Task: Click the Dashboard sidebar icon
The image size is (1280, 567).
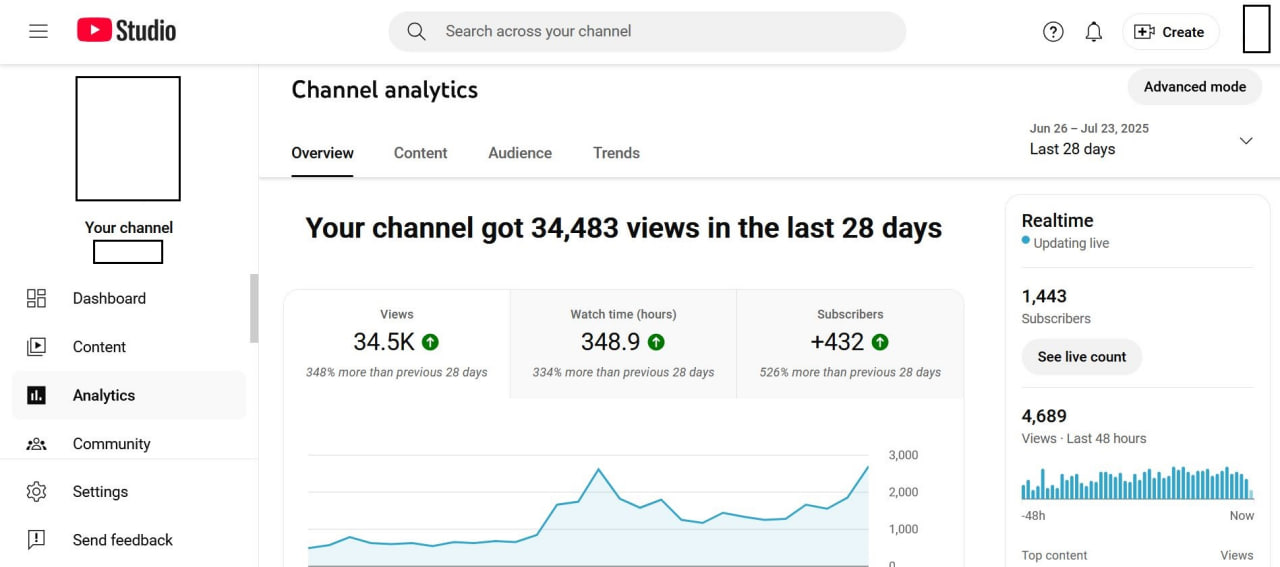Action: tap(36, 298)
